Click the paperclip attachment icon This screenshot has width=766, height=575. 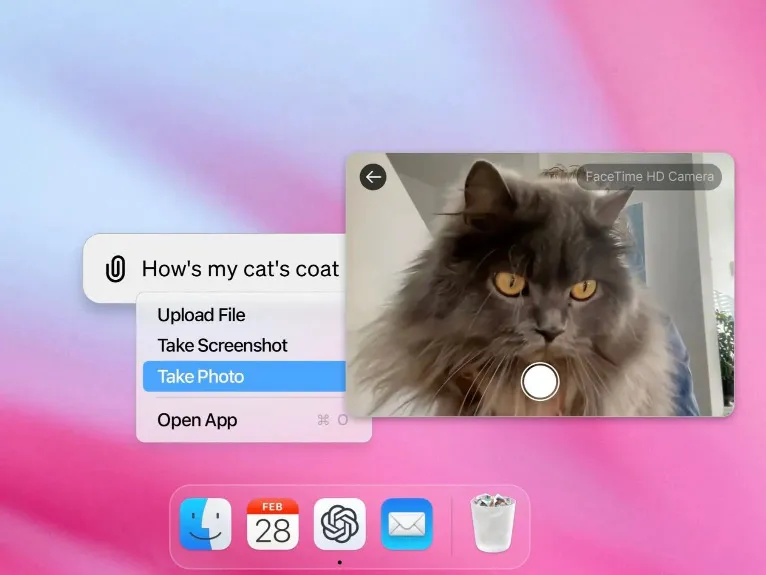coord(116,269)
